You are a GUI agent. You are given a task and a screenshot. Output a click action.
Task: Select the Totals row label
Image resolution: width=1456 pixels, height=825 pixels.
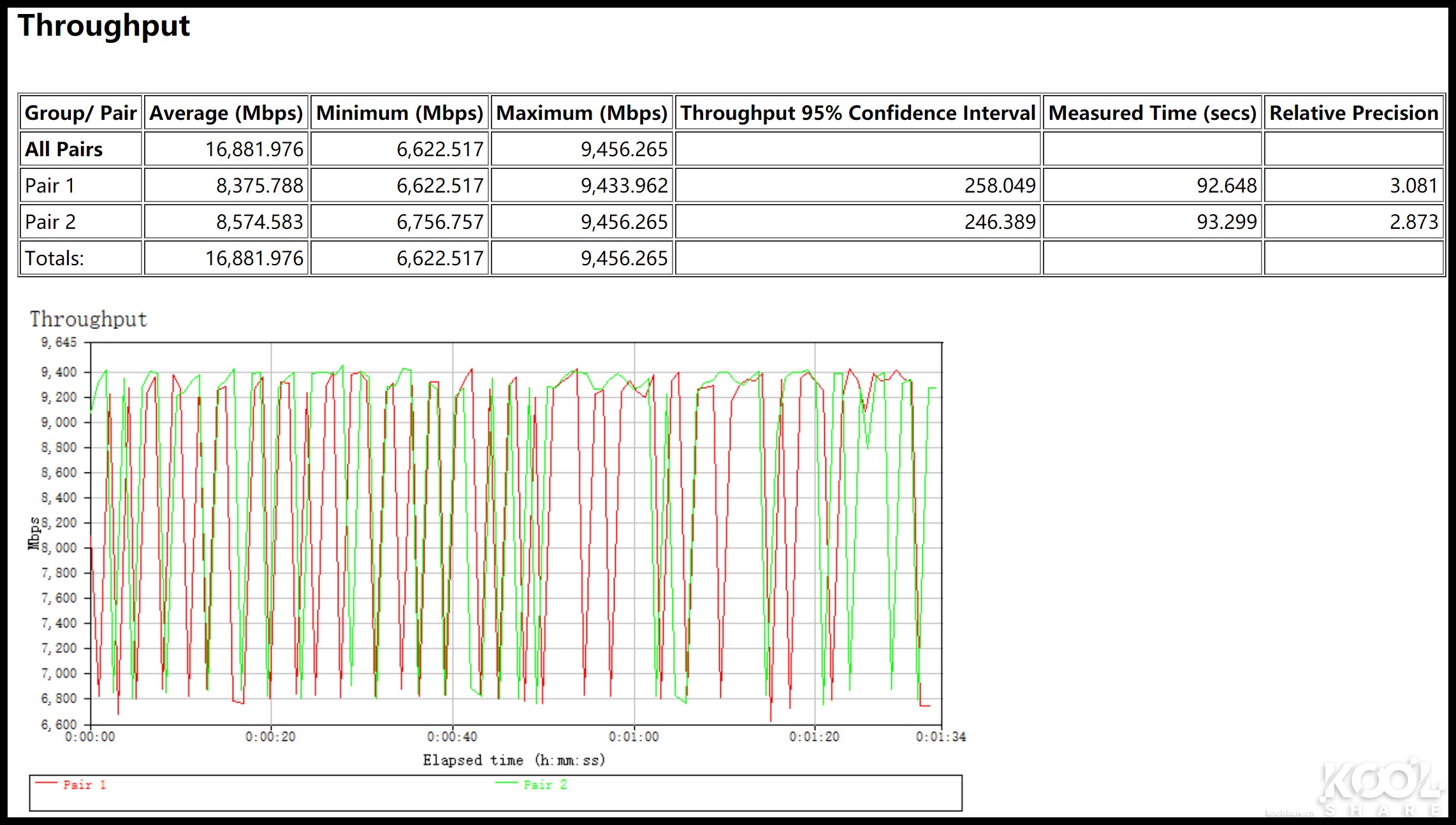pyautogui.click(x=54, y=258)
